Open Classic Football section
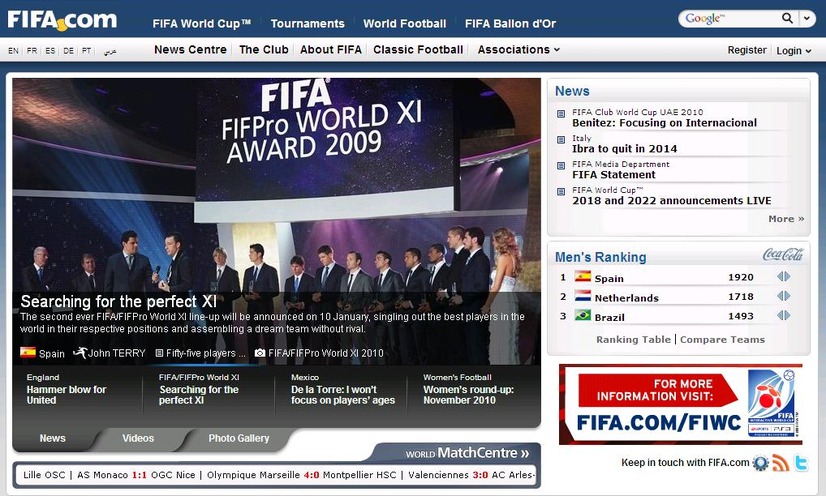This screenshot has width=826, height=496. pyautogui.click(x=418, y=49)
